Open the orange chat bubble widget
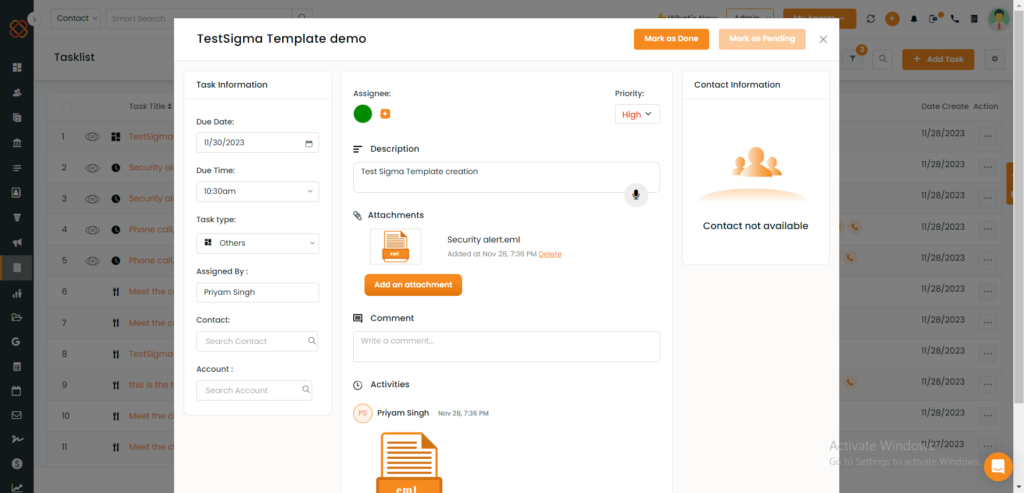Viewport: 1024px width, 493px height. pyautogui.click(x=998, y=466)
